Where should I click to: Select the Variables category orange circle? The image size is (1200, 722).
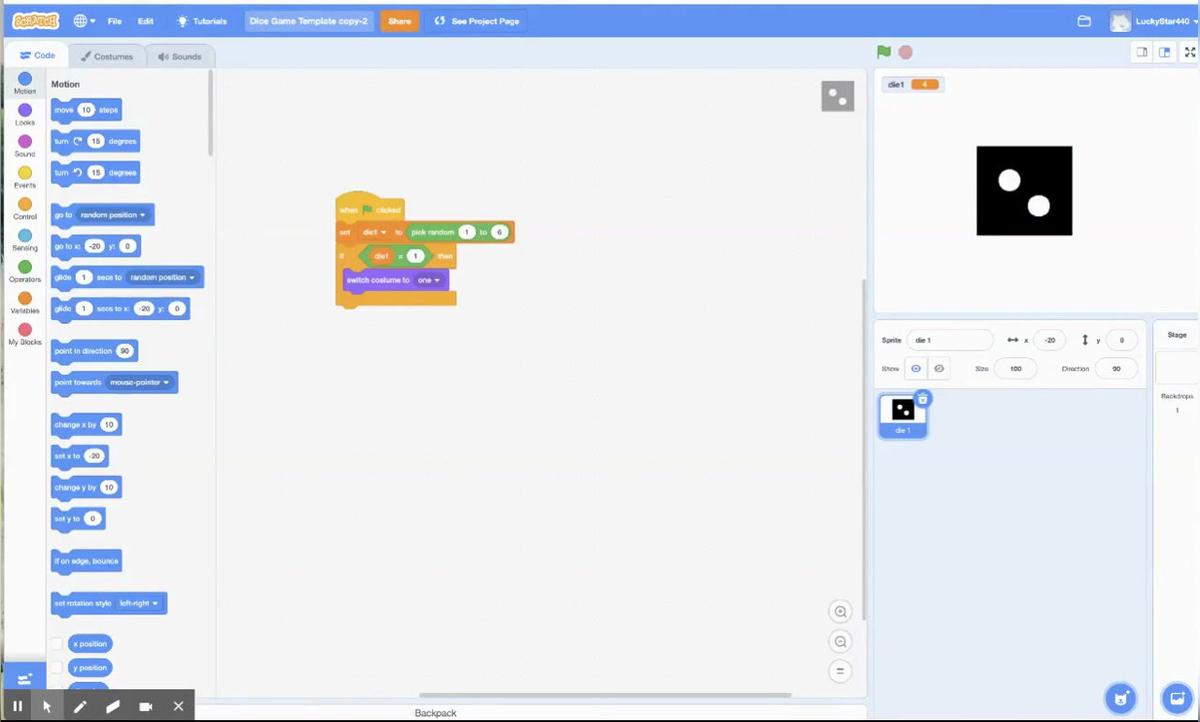pos(25,298)
